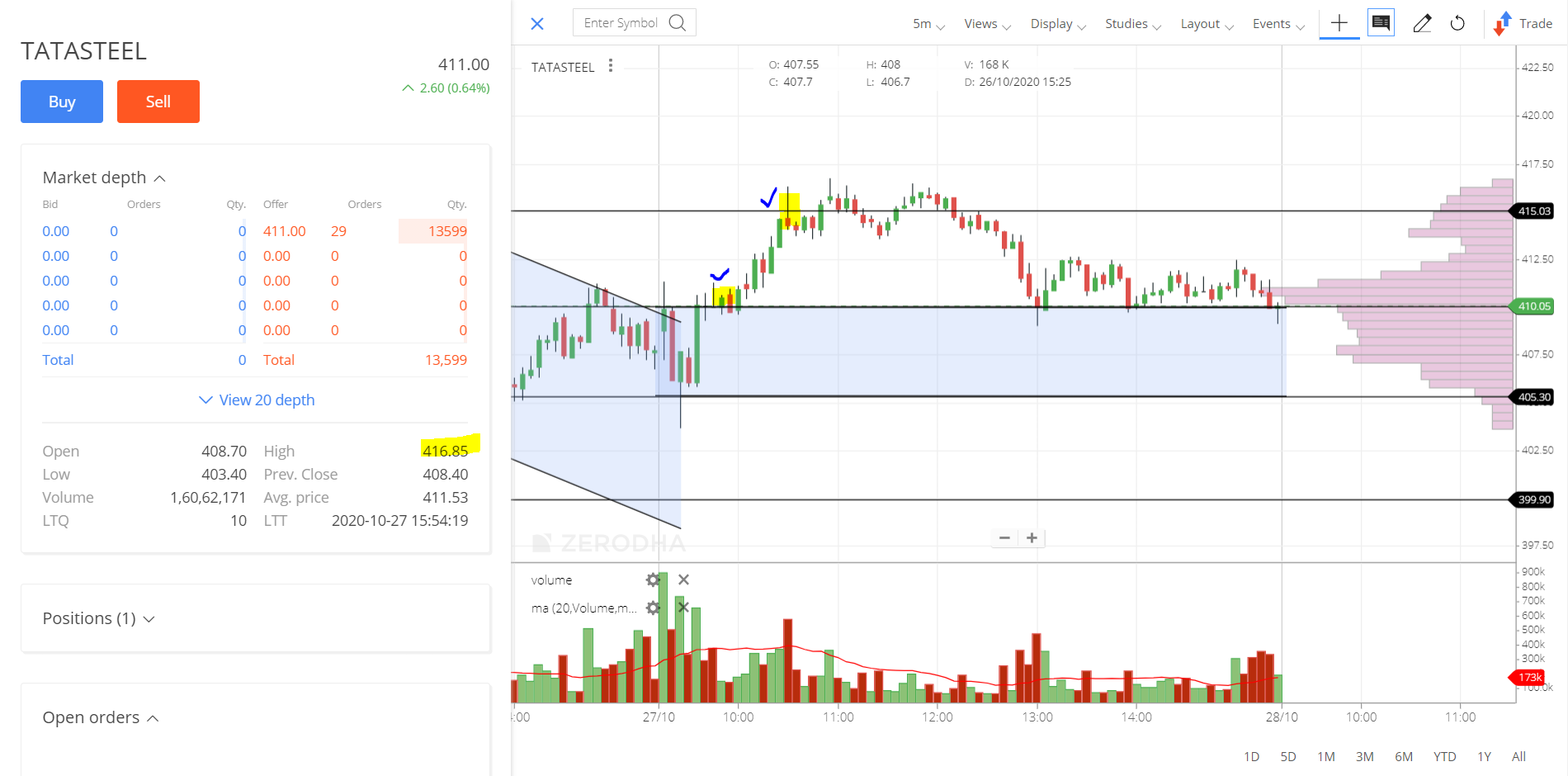The image size is (1568, 776).
Task: Zoom in the chart with plus button
Action: (1032, 537)
